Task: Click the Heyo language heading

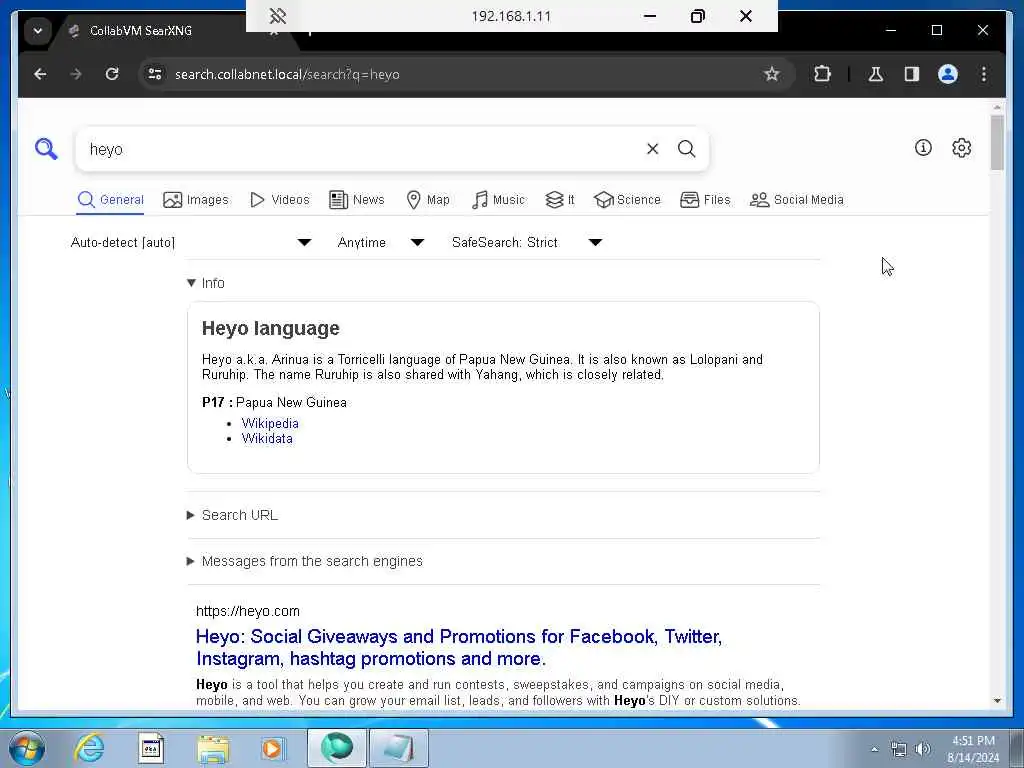Action: pyautogui.click(x=270, y=328)
